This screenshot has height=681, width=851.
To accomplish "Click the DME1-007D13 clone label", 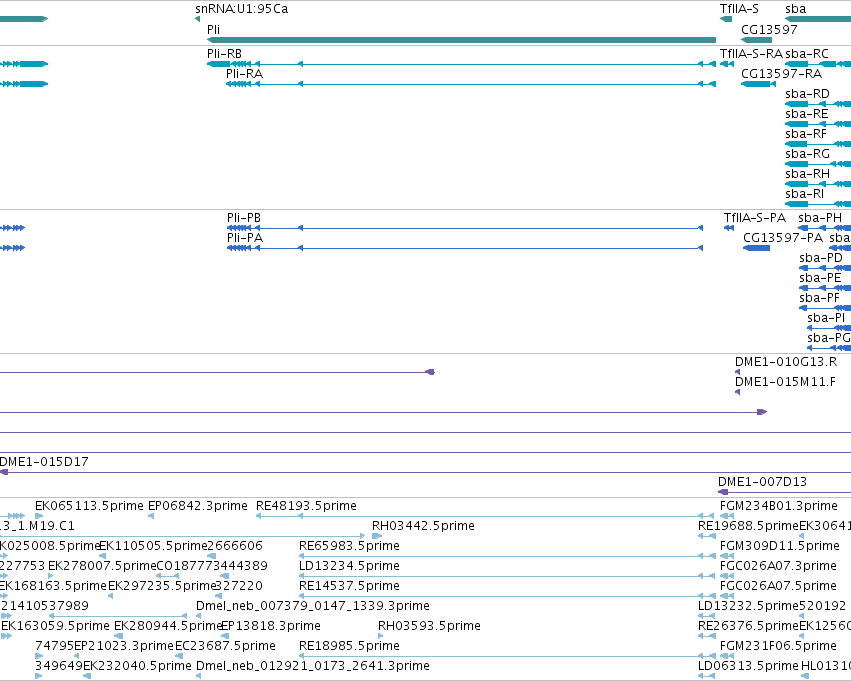I will 763,482.
